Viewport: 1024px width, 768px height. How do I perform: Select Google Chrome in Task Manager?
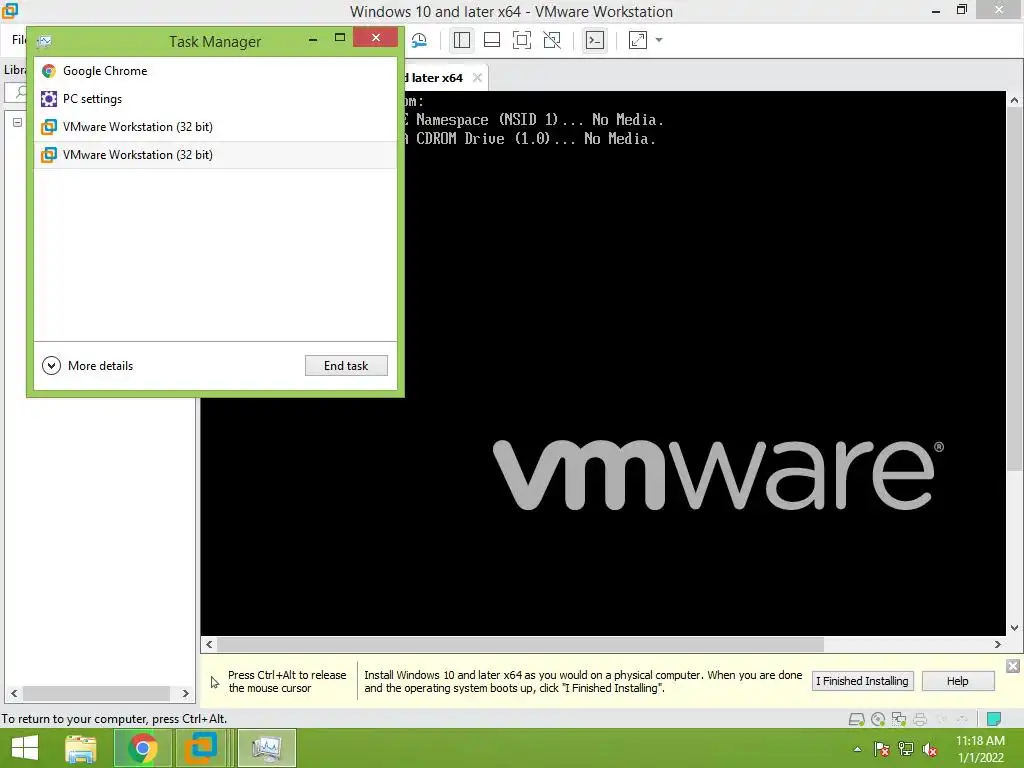[215, 71]
